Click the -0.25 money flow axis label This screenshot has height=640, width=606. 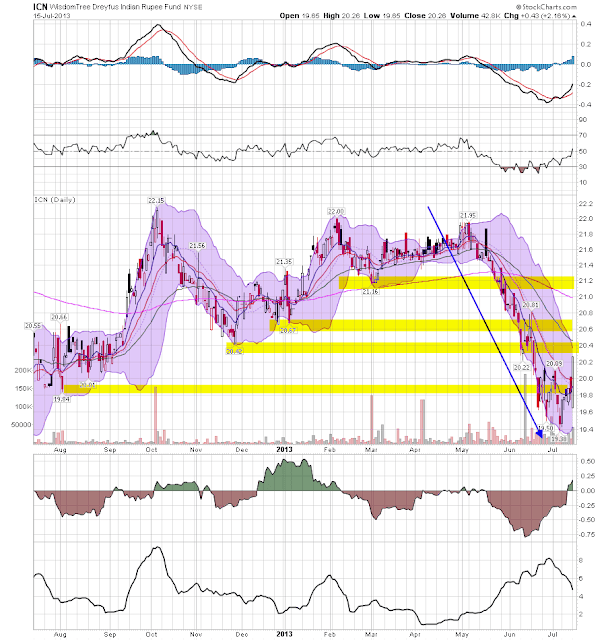(586, 505)
